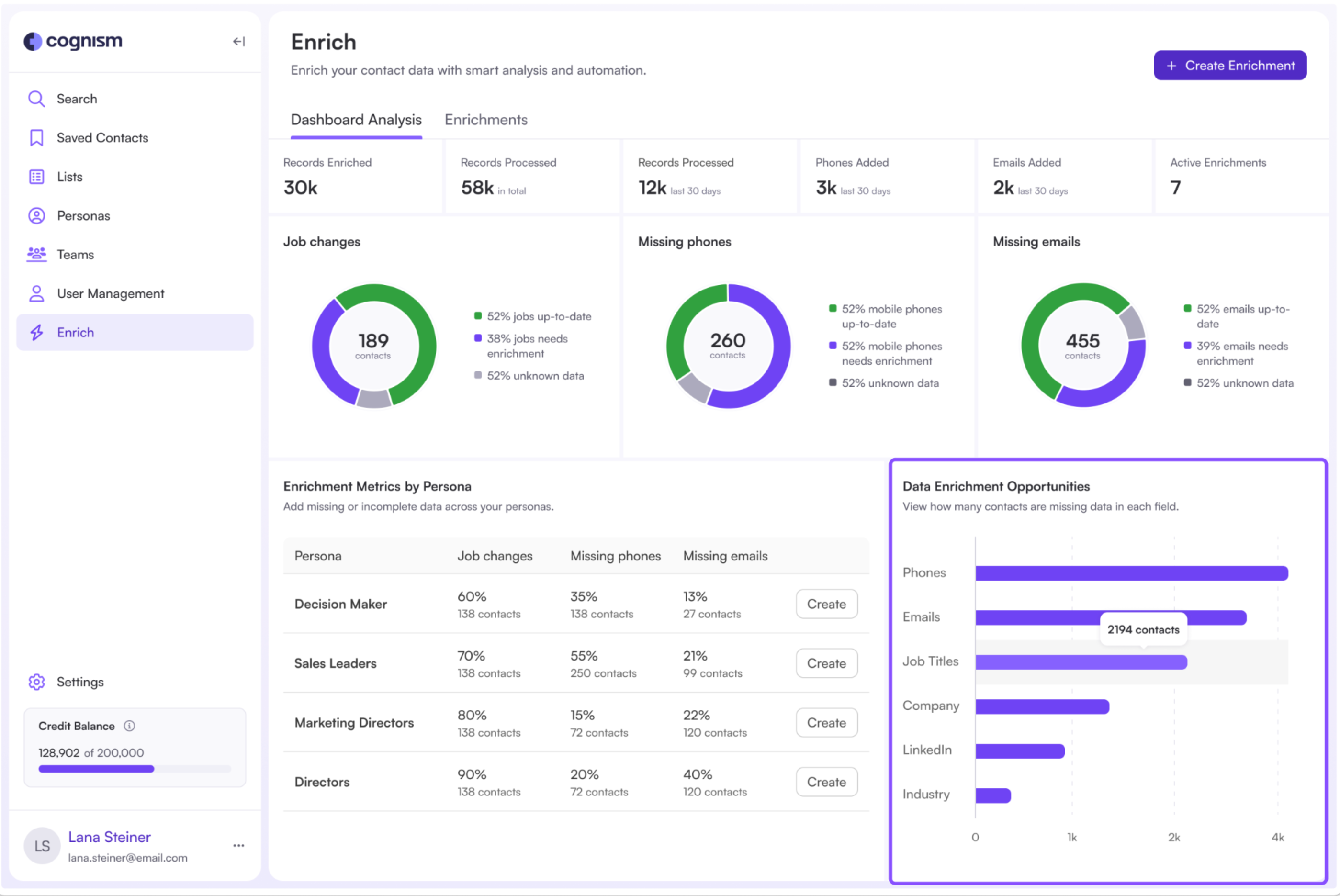Click Create for the Directors persona
This screenshot has height=896, width=1340.
click(826, 782)
